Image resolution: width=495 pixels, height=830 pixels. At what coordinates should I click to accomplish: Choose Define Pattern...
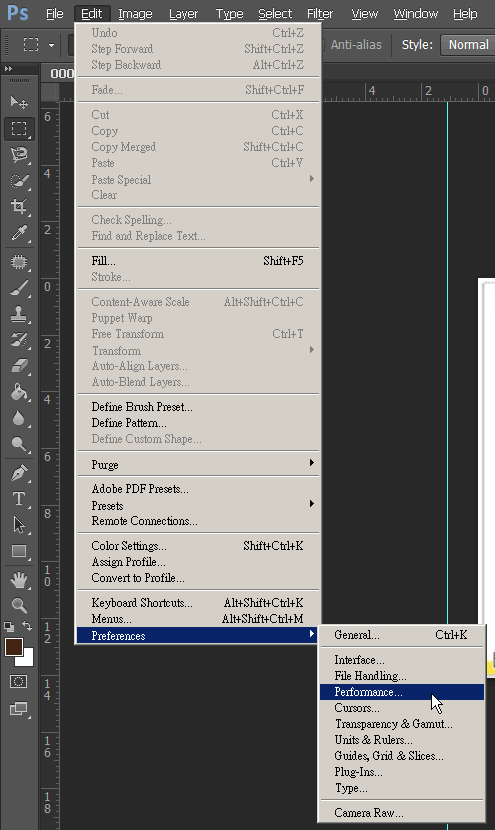pyautogui.click(x=199, y=422)
